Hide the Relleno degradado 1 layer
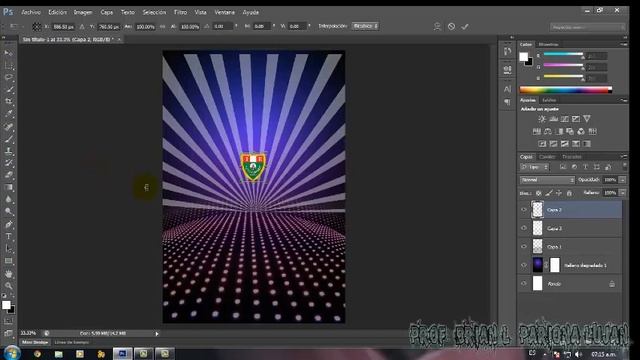 [524, 265]
